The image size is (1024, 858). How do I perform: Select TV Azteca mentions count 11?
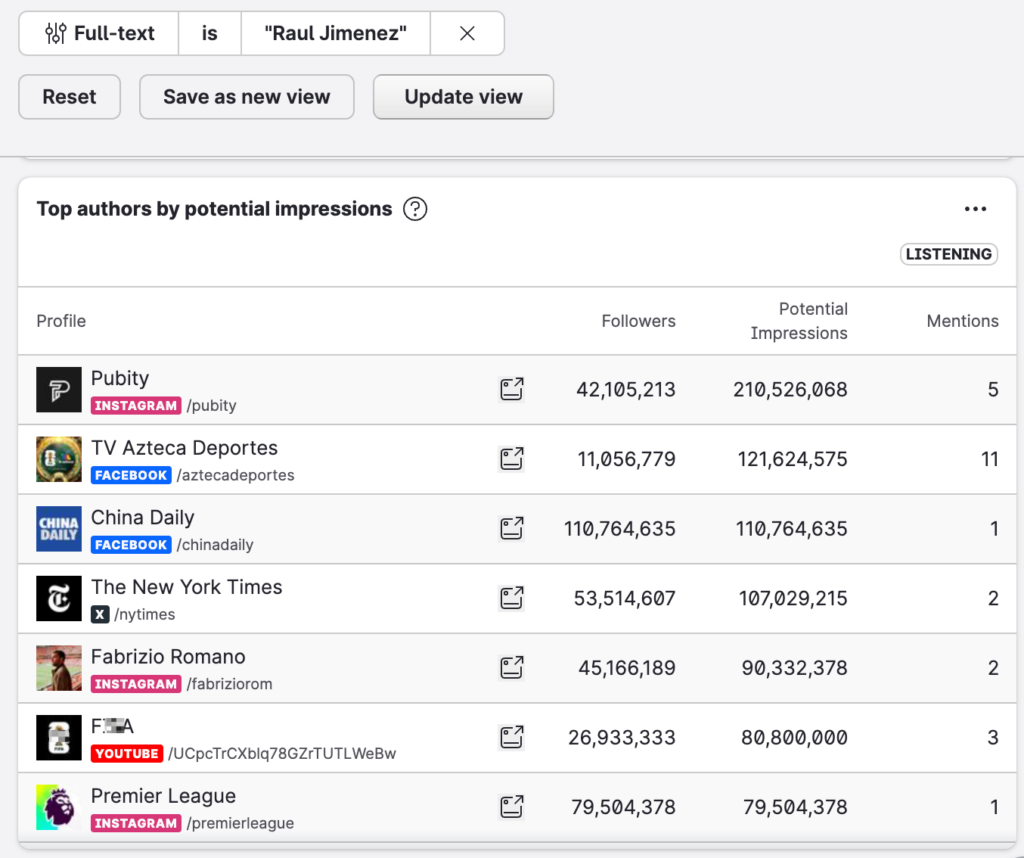(990, 460)
